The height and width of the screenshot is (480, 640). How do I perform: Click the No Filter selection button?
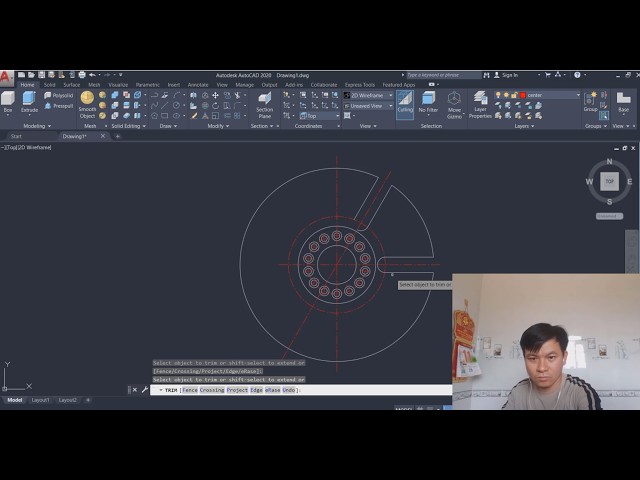click(x=428, y=102)
